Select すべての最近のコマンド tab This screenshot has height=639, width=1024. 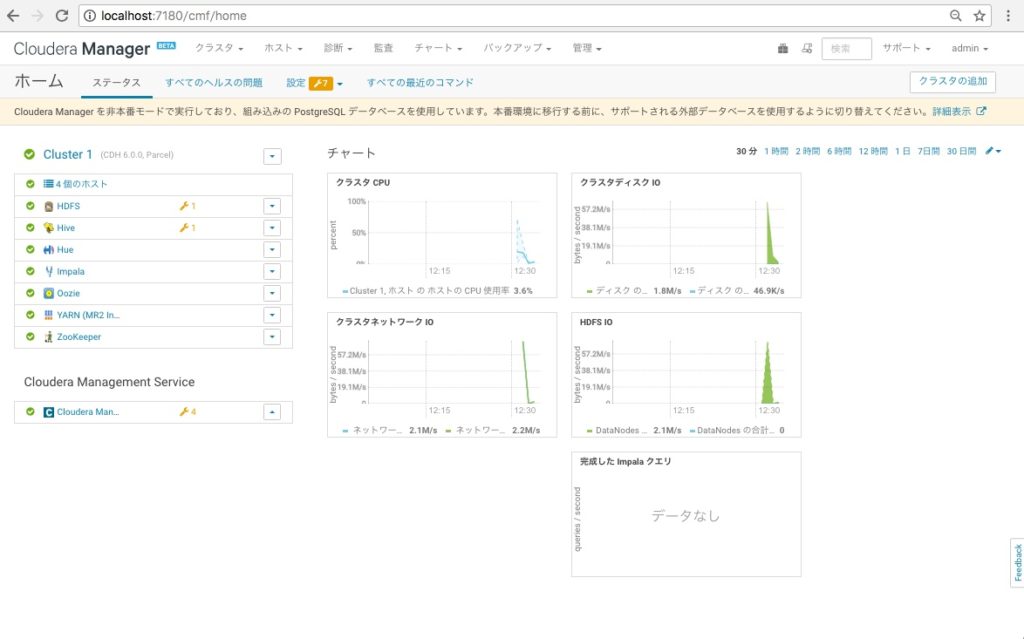[x=420, y=83]
